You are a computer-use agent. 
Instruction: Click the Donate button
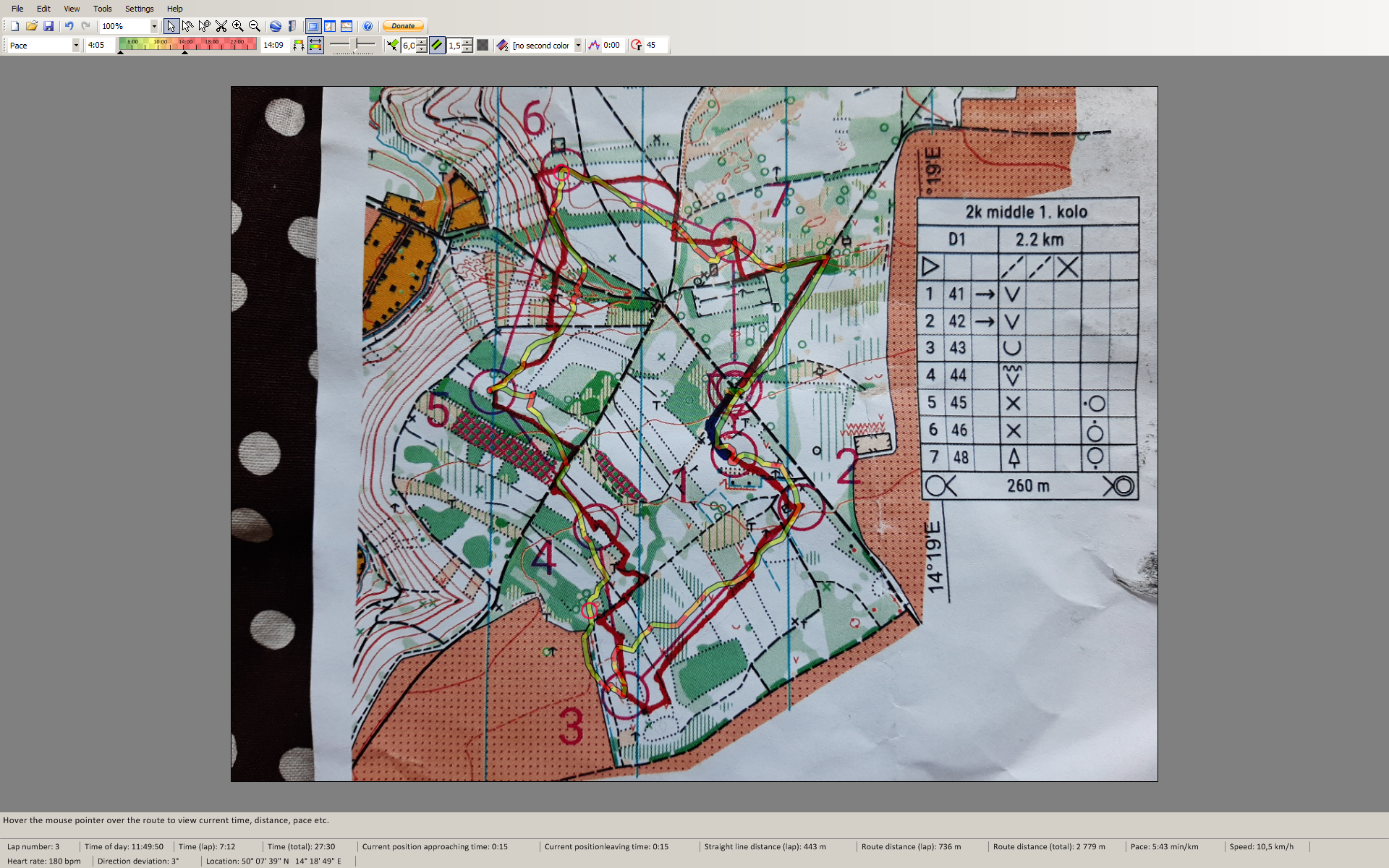click(403, 26)
